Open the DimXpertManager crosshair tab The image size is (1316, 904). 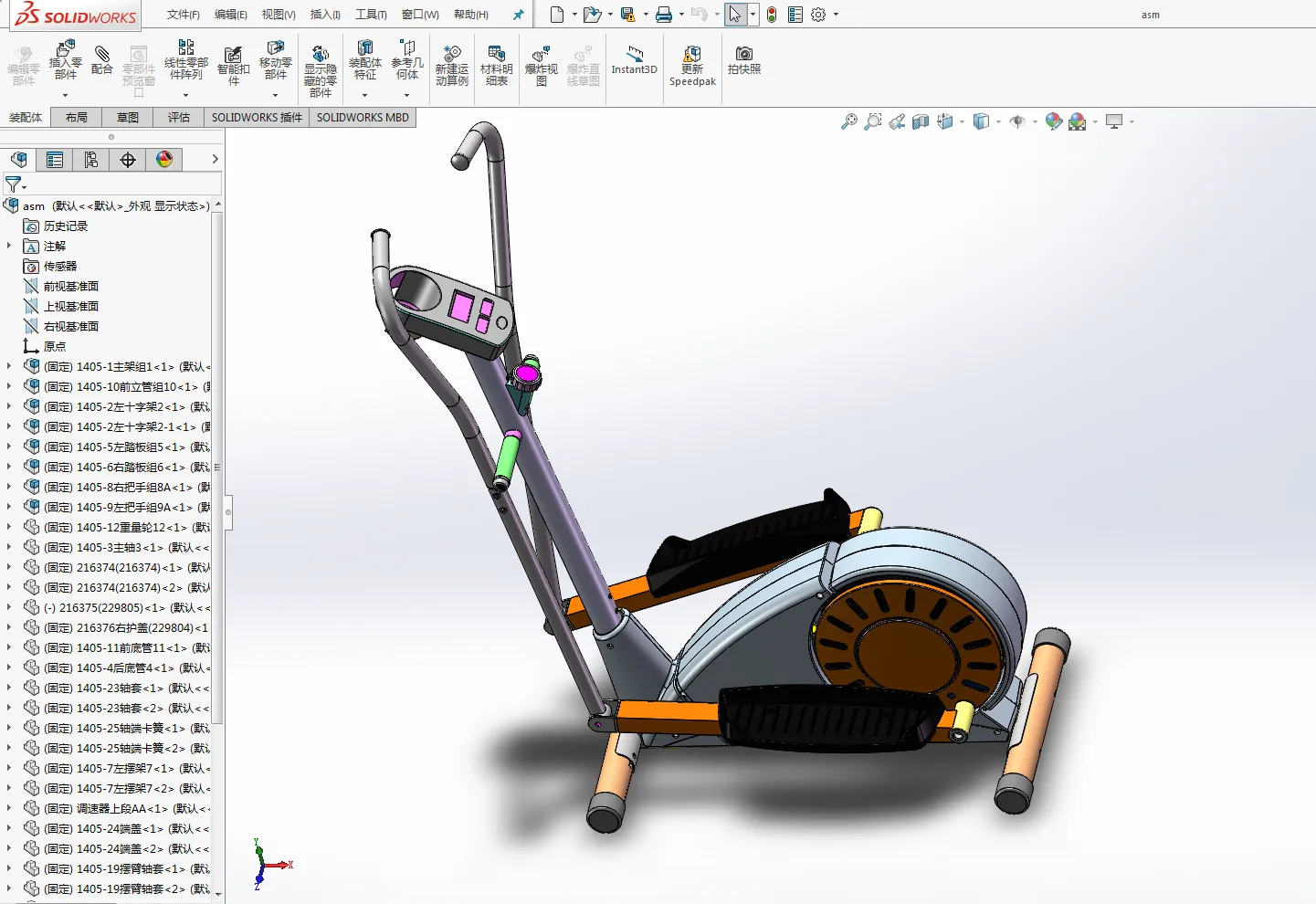coord(128,160)
